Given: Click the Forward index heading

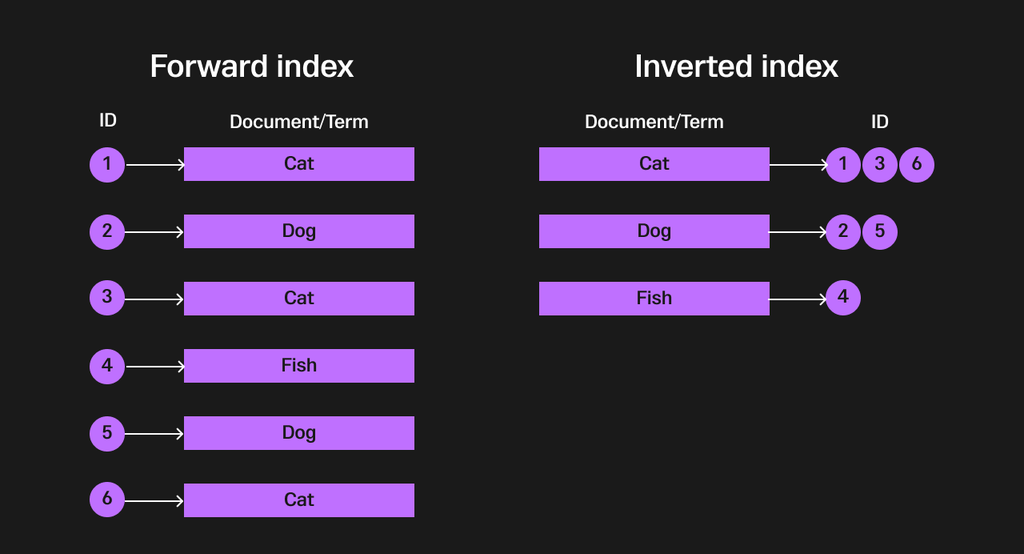Looking at the screenshot, I should pyautogui.click(x=252, y=67).
